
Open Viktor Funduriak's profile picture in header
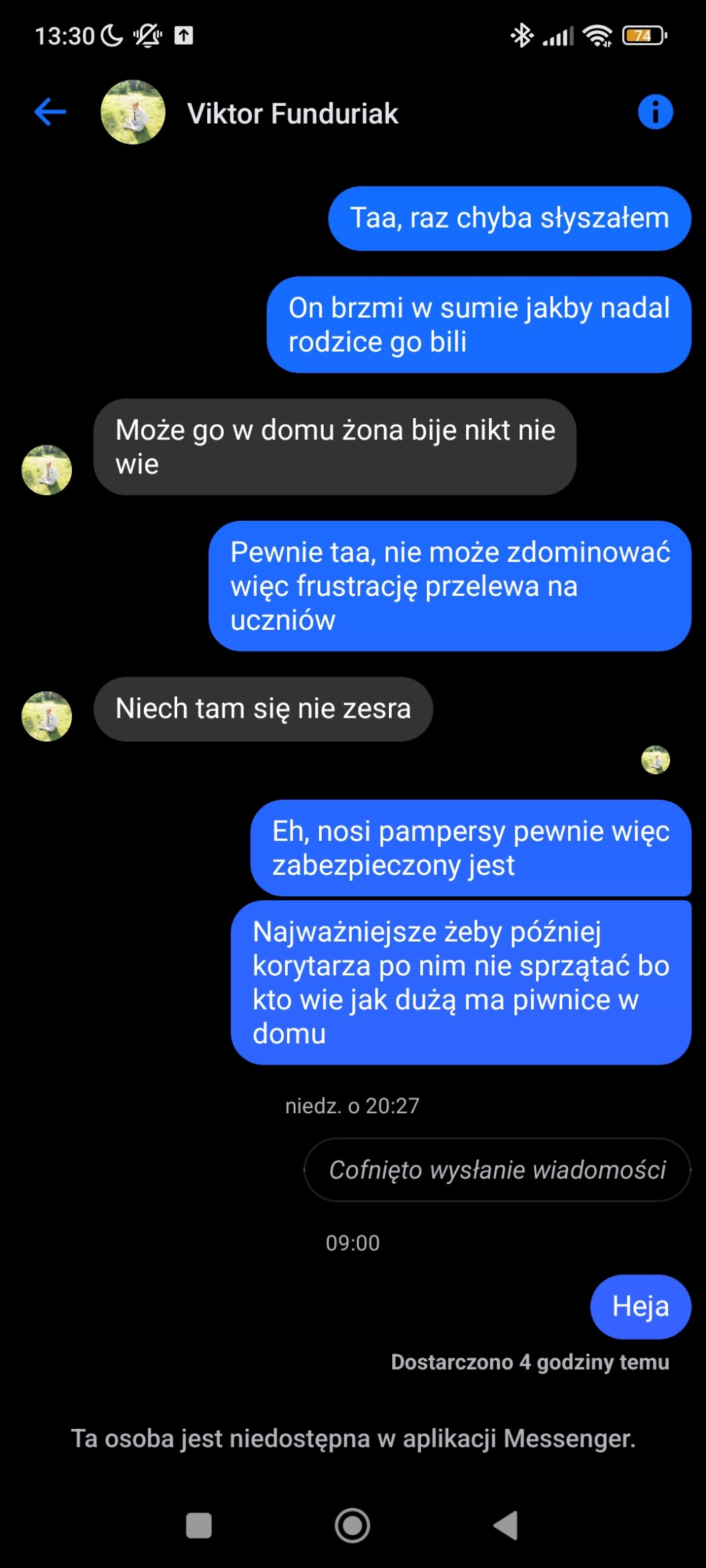(x=133, y=112)
